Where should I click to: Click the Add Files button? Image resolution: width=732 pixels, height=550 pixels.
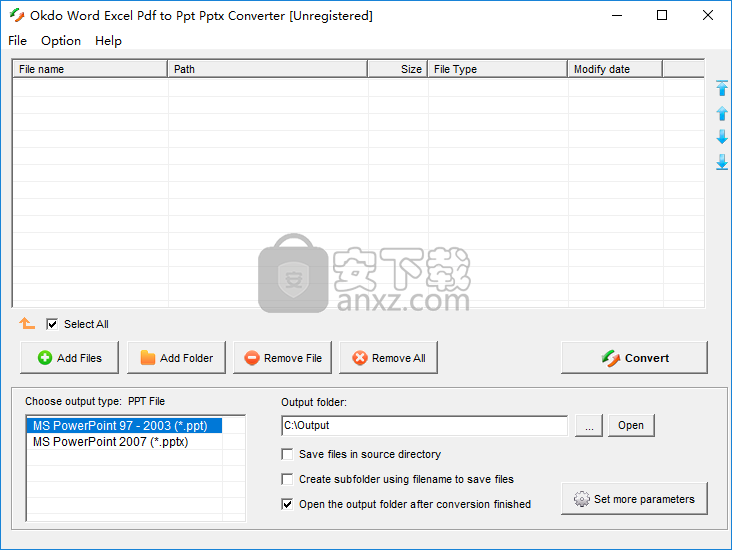pyautogui.click(x=70, y=358)
